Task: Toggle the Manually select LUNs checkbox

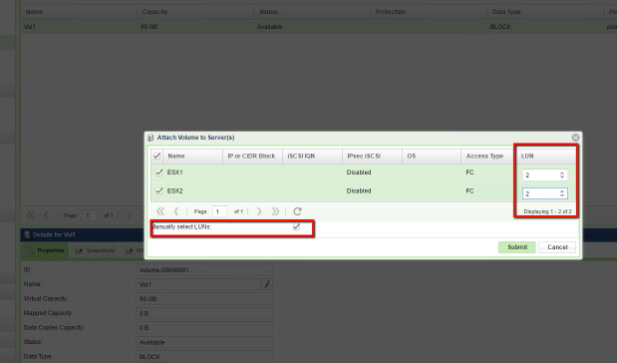Action: pos(297,227)
